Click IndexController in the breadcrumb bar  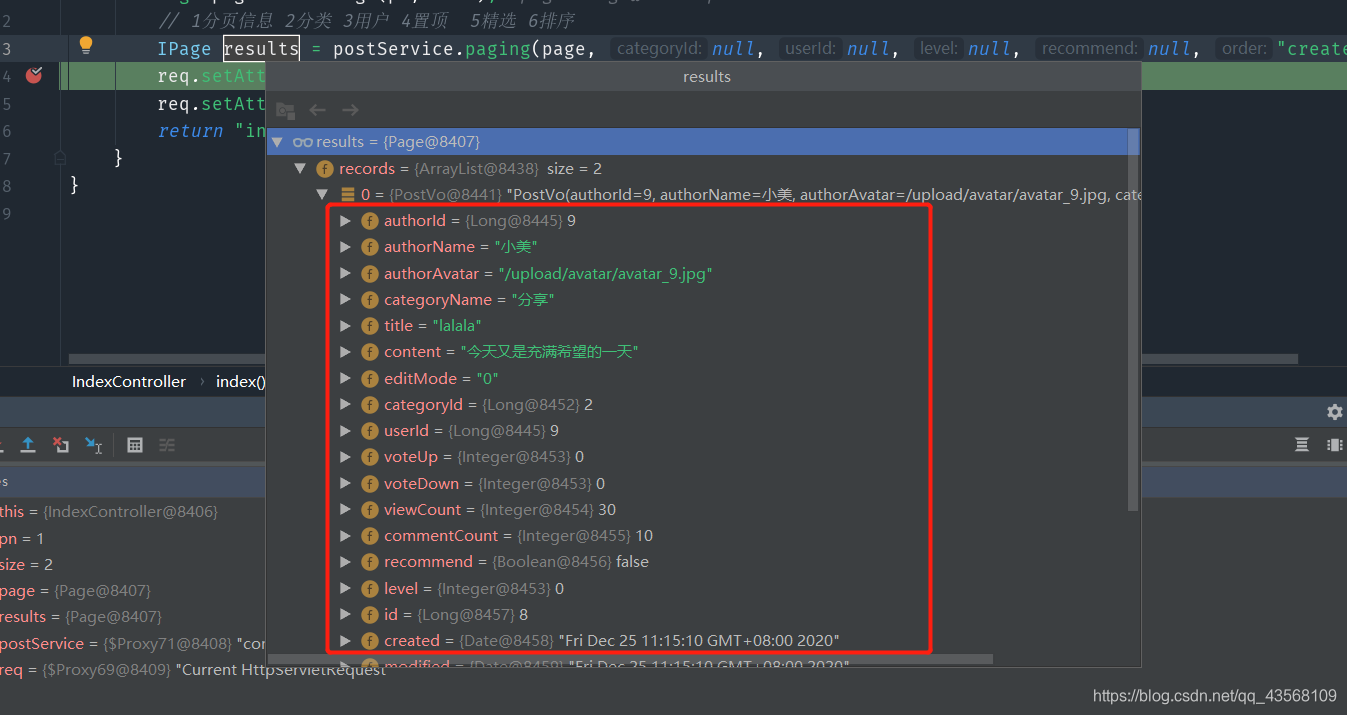click(x=129, y=381)
